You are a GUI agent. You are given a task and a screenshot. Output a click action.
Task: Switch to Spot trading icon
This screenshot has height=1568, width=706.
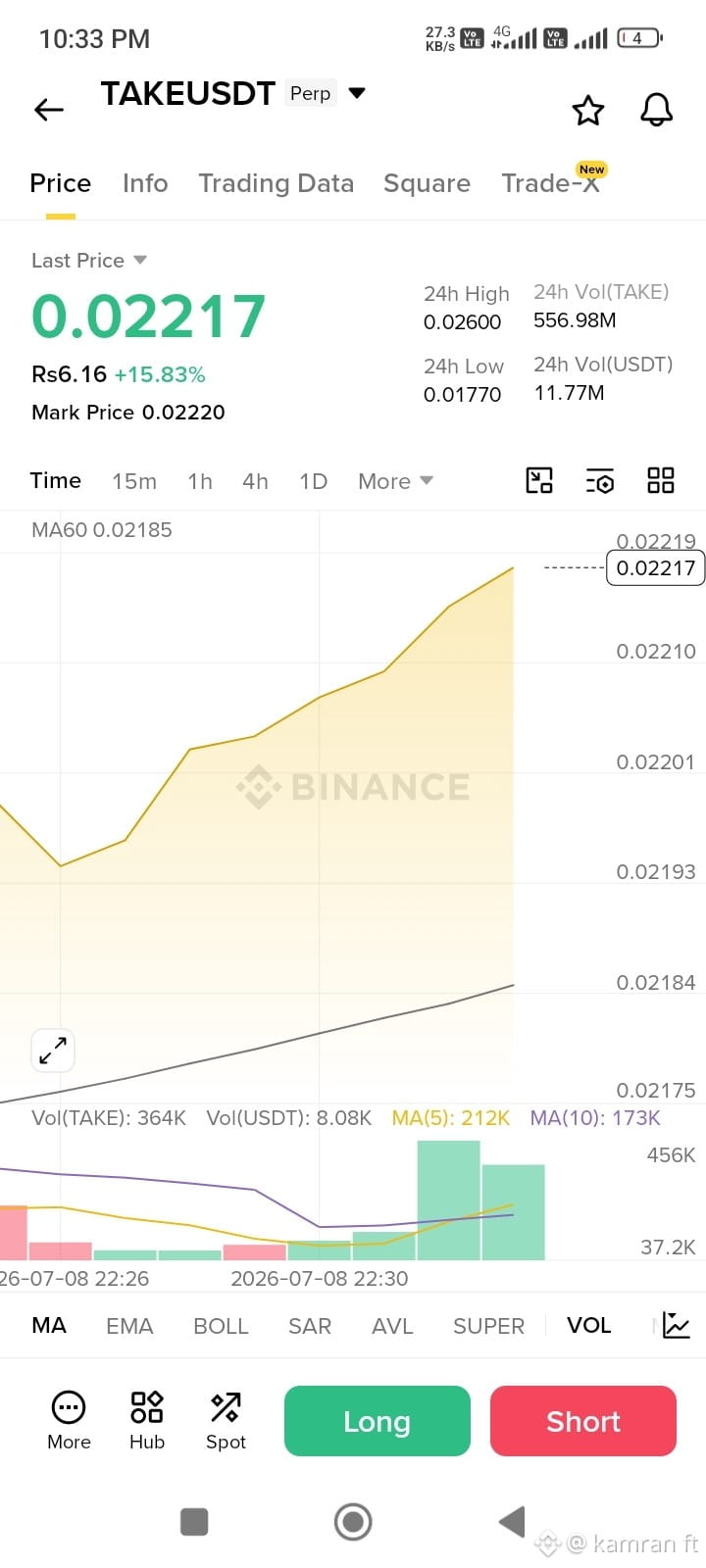pos(226,1420)
